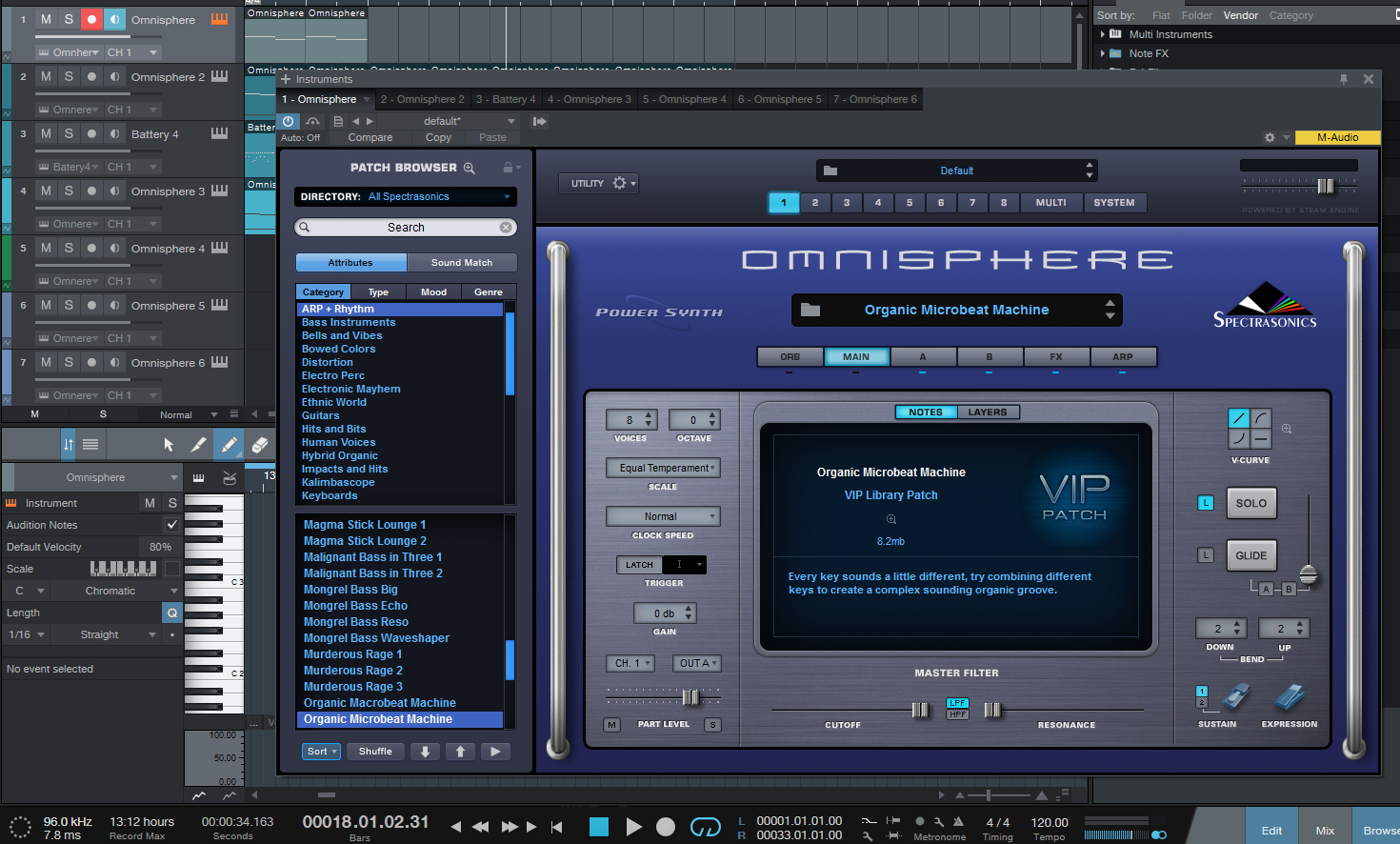Screen dimensions: 1400x844
Task: Toggle the part level Mute M button
Action: tap(611, 725)
